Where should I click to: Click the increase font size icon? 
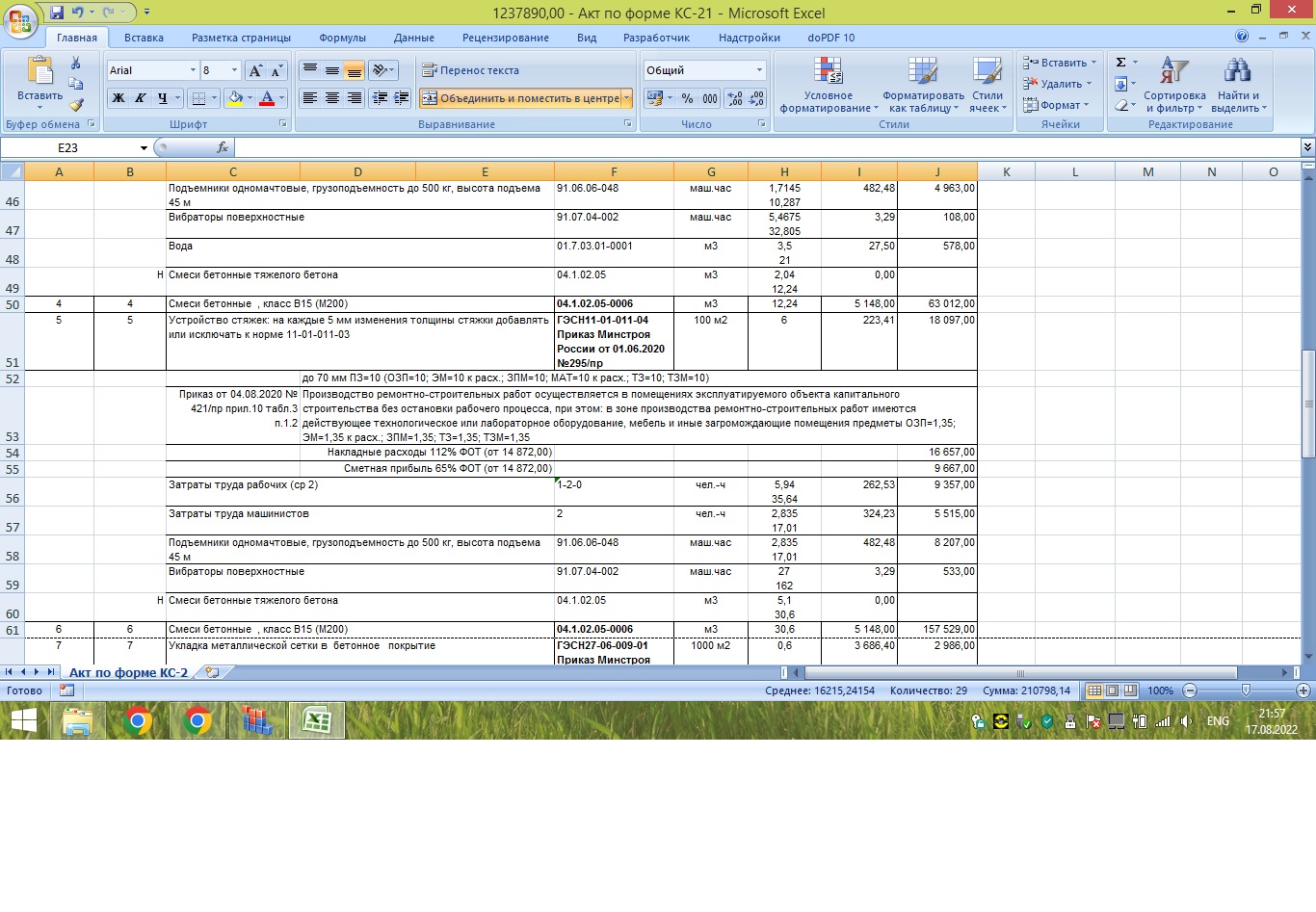(255, 70)
